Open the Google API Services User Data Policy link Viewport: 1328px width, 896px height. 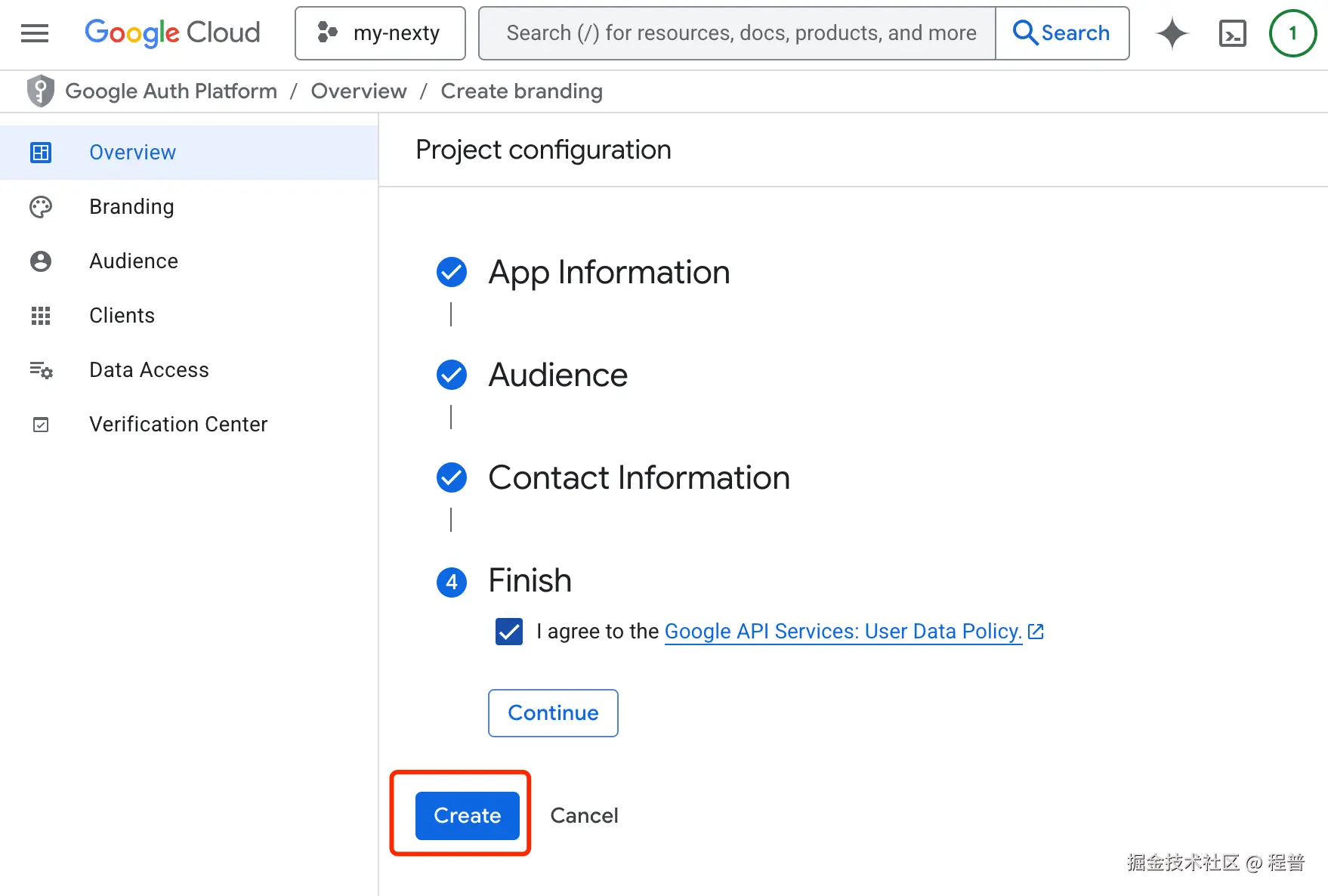842,631
